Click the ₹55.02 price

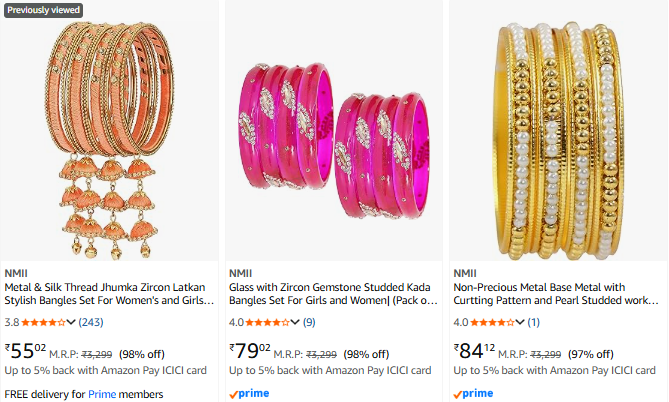26,350
